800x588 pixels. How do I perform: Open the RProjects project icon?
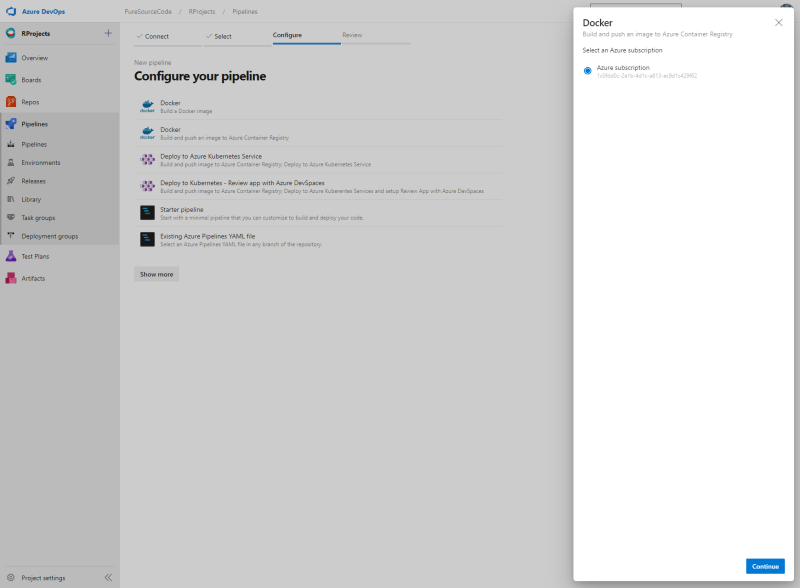pyautogui.click(x=11, y=33)
